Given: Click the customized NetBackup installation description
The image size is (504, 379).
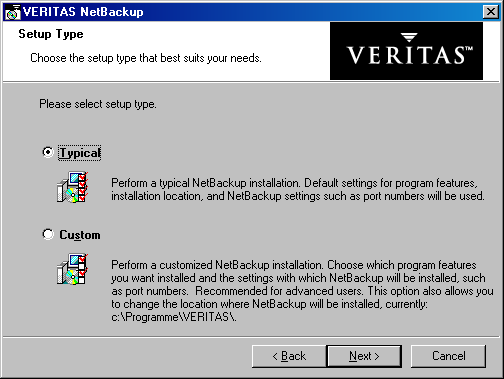Looking at the screenshot, I should tap(302, 291).
